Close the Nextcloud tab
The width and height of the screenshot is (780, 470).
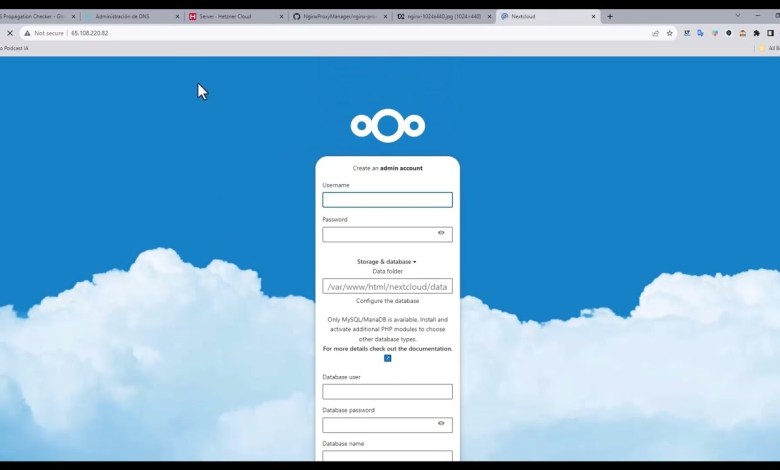593,16
